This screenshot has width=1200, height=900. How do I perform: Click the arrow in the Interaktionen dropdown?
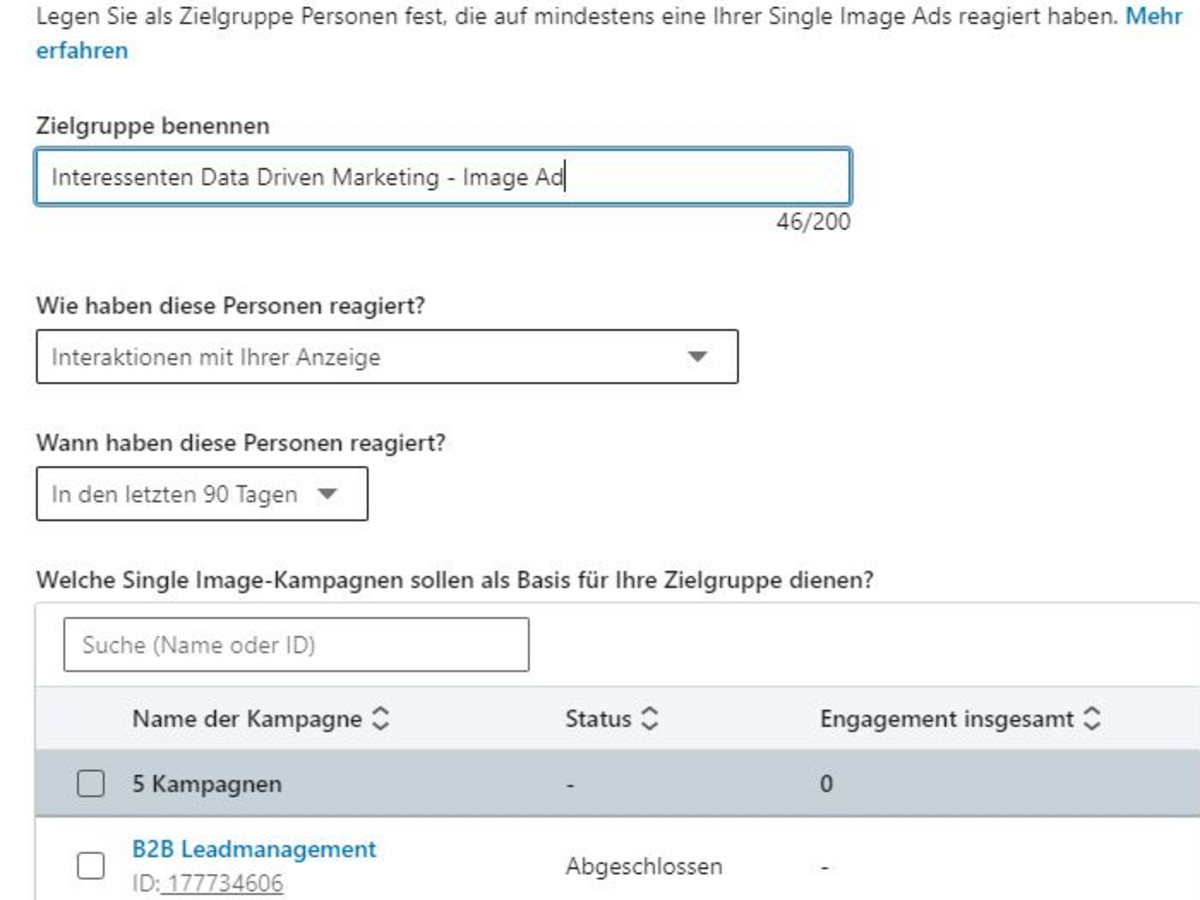click(698, 357)
